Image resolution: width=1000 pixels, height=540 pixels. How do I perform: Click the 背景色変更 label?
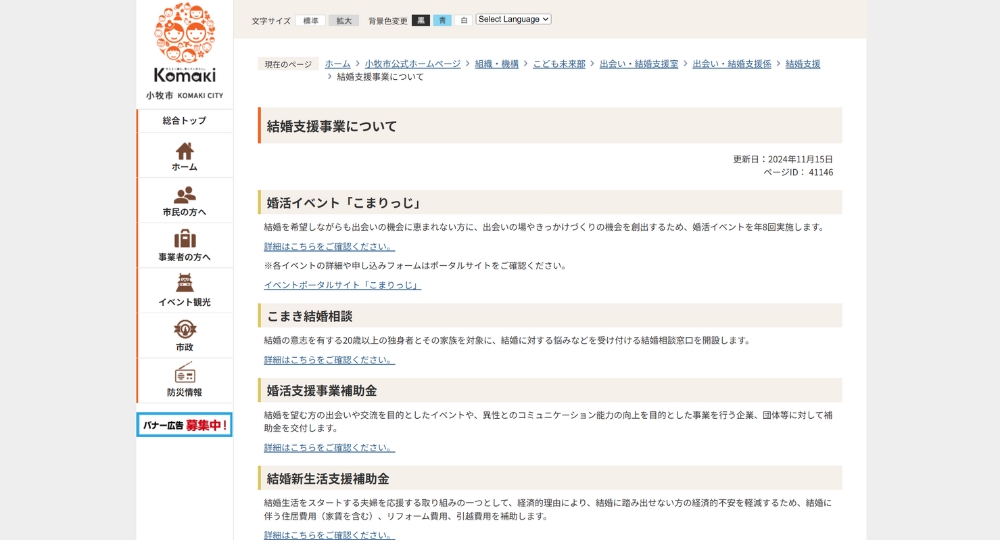tap(388, 21)
